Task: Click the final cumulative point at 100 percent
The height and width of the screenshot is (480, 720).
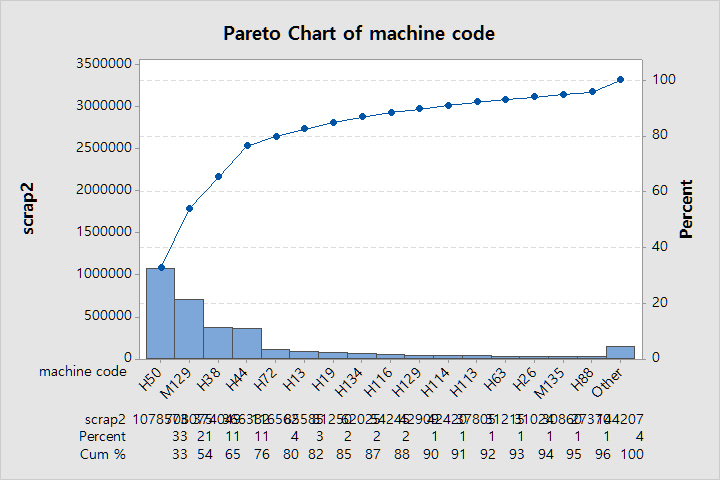Action: (620, 80)
